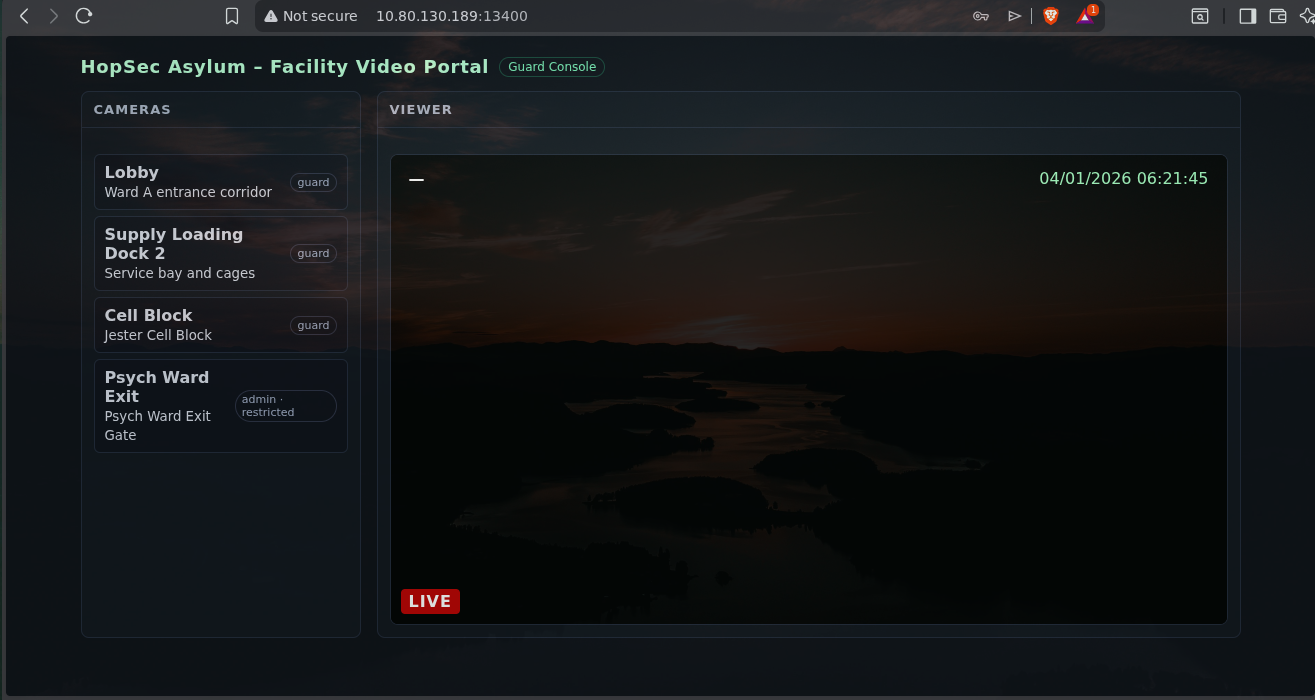Bookmark this page

[232, 16]
